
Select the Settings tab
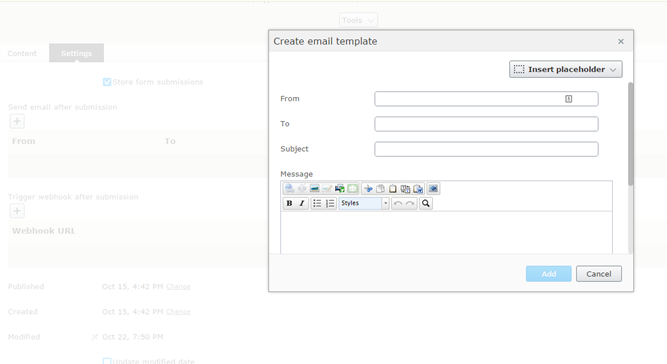click(x=76, y=53)
